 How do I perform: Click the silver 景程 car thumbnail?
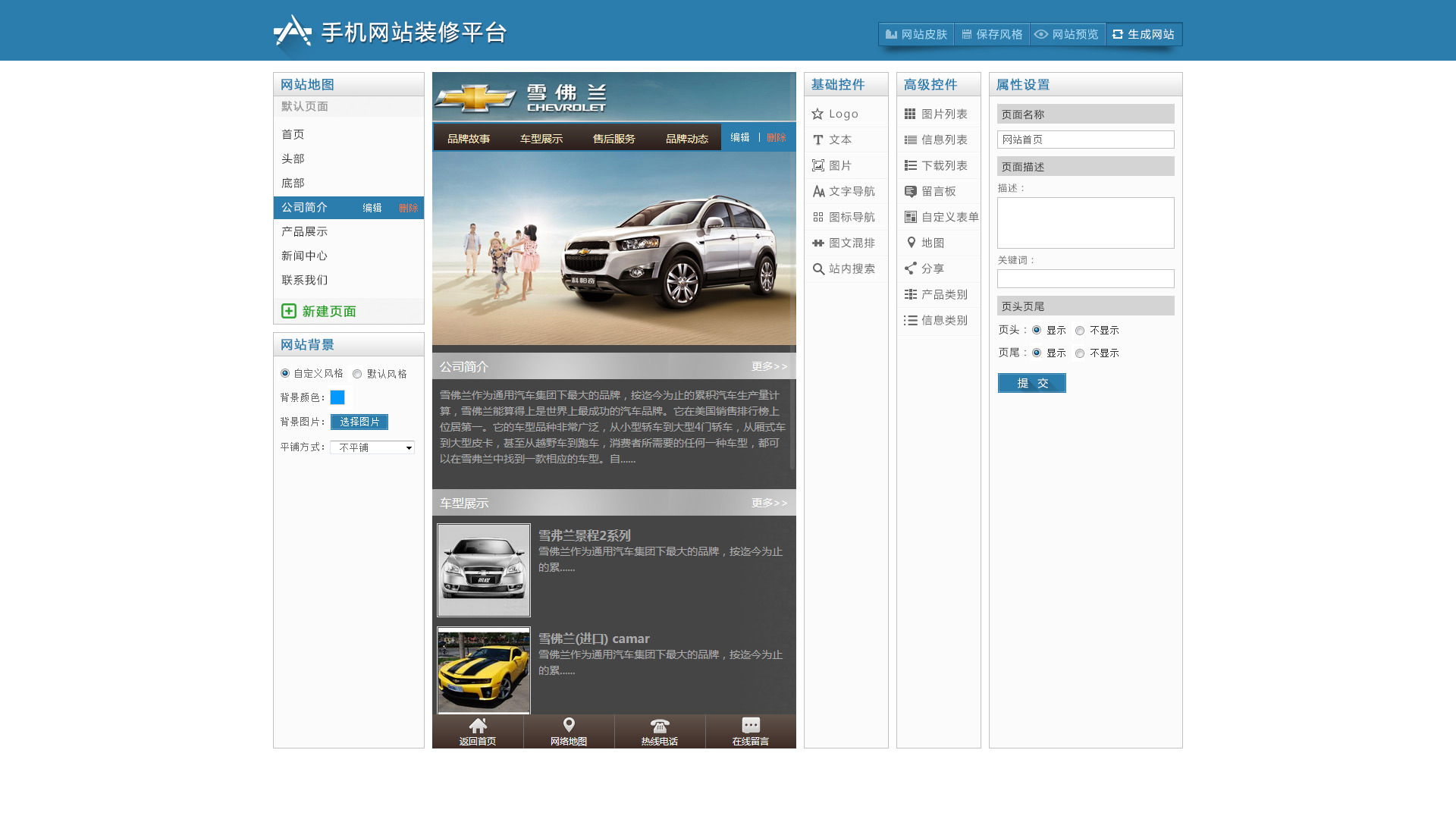(x=484, y=570)
